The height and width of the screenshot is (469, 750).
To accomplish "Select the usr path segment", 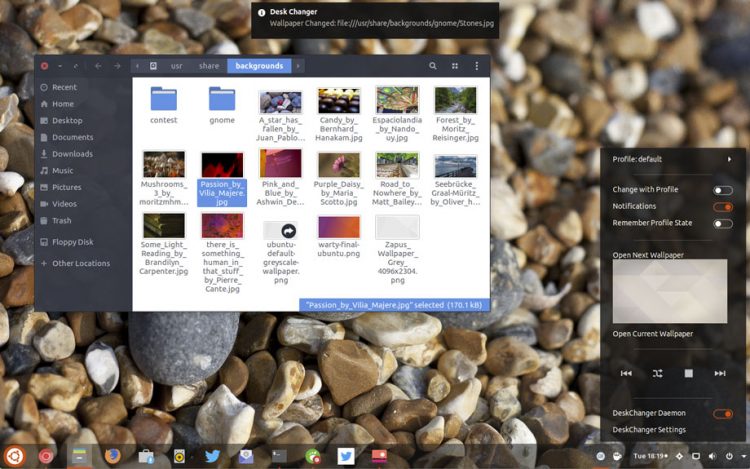I will tap(176, 66).
